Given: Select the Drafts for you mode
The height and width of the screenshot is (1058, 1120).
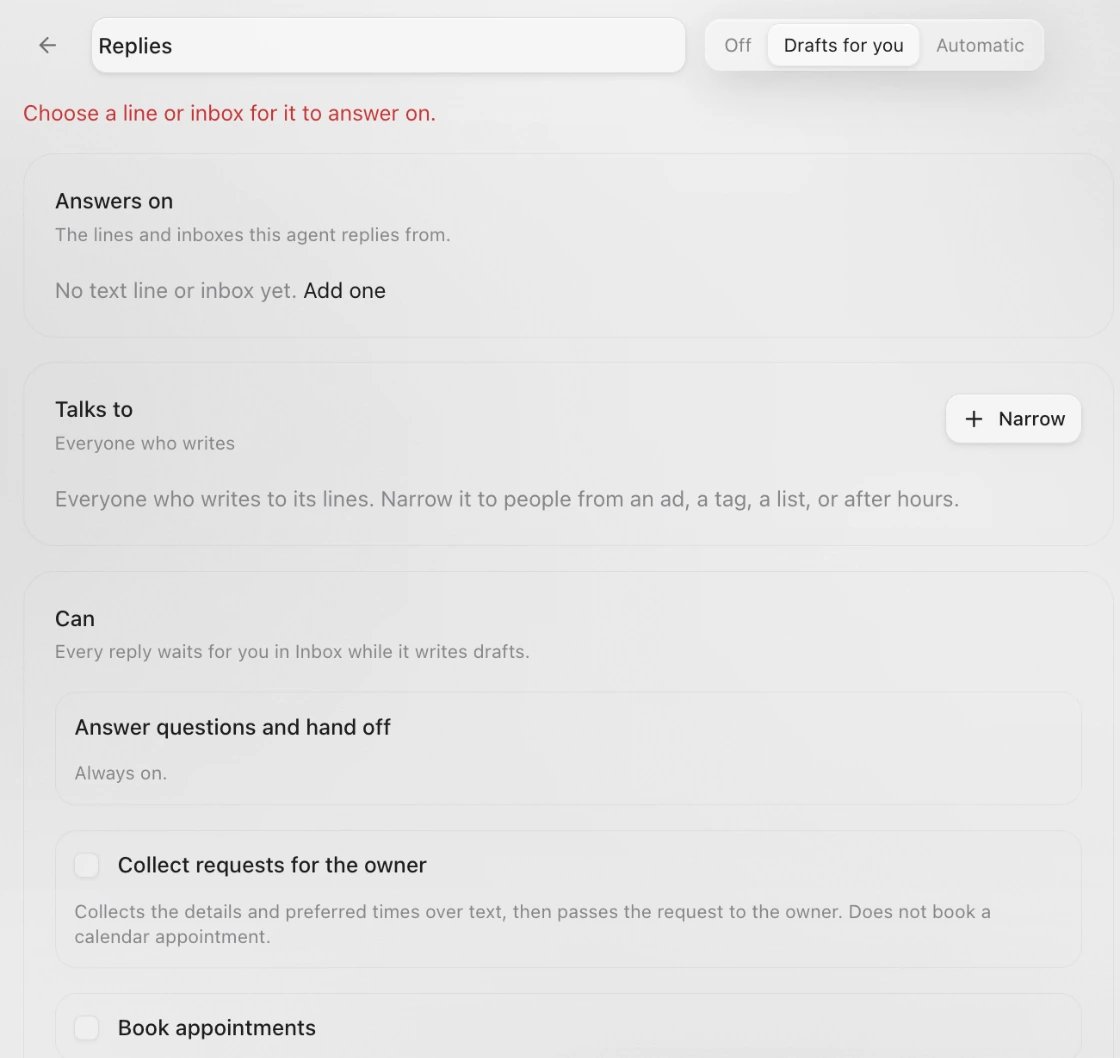Looking at the screenshot, I should coord(843,45).
